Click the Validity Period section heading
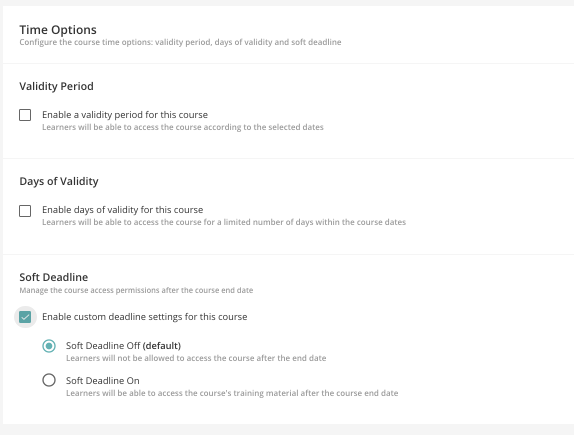Image resolution: width=574 pixels, height=435 pixels. point(56,86)
